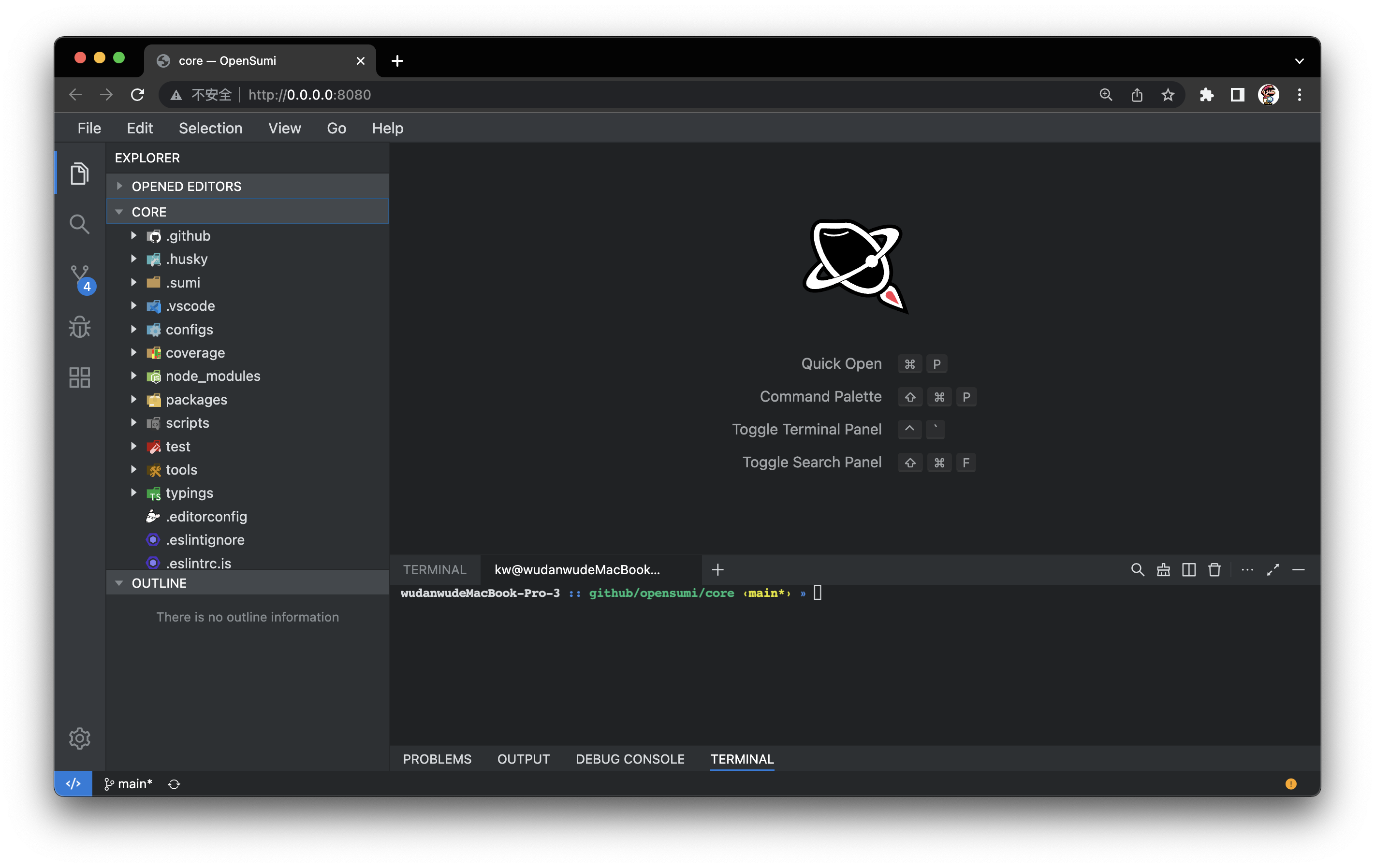Maximize the bottom panel

click(x=1273, y=569)
